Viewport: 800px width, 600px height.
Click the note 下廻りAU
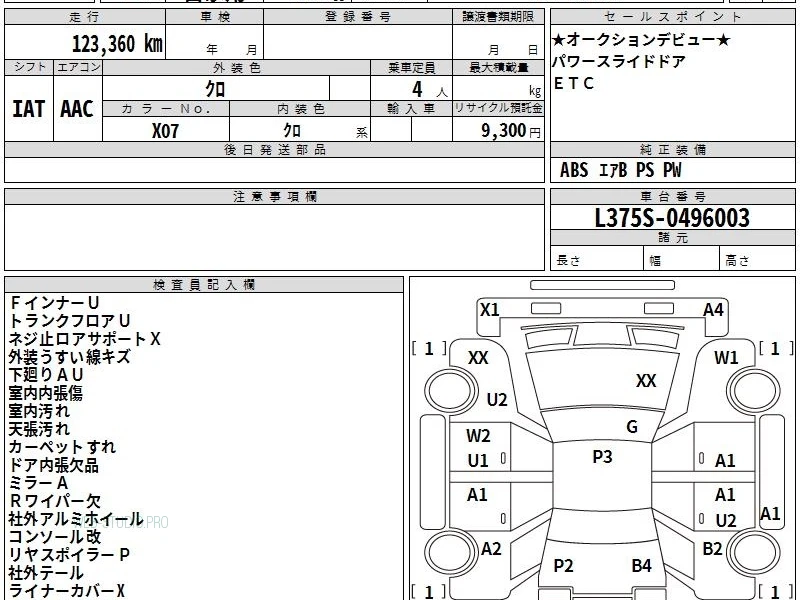[x=46, y=375]
